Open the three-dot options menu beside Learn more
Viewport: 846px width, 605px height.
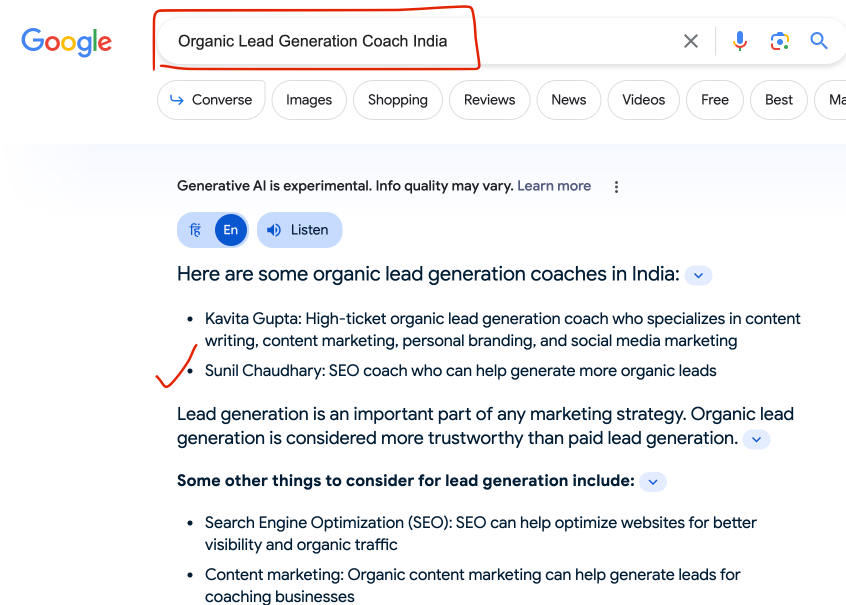[x=616, y=186]
